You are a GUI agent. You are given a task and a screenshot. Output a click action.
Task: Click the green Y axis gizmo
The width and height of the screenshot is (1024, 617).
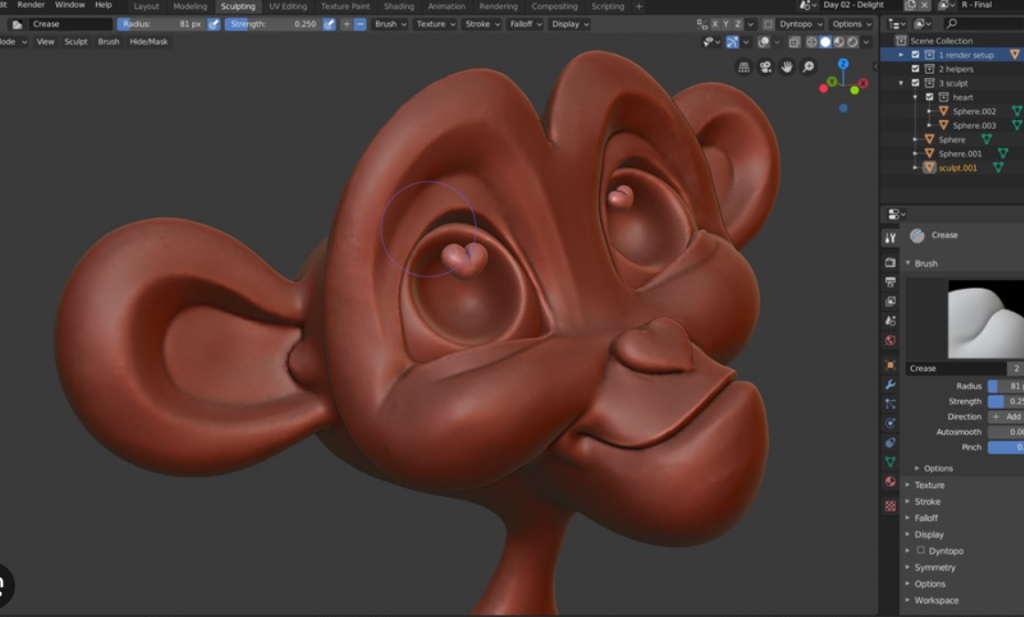pos(831,82)
